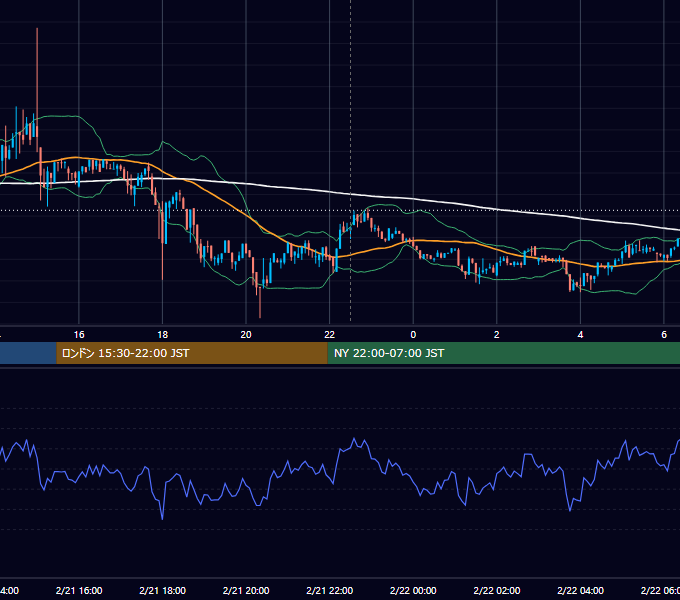Click the 2/22 04:00 date label

click(x=580, y=590)
